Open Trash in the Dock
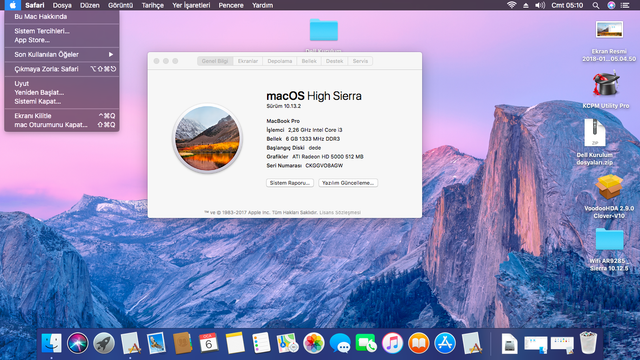 click(588, 343)
